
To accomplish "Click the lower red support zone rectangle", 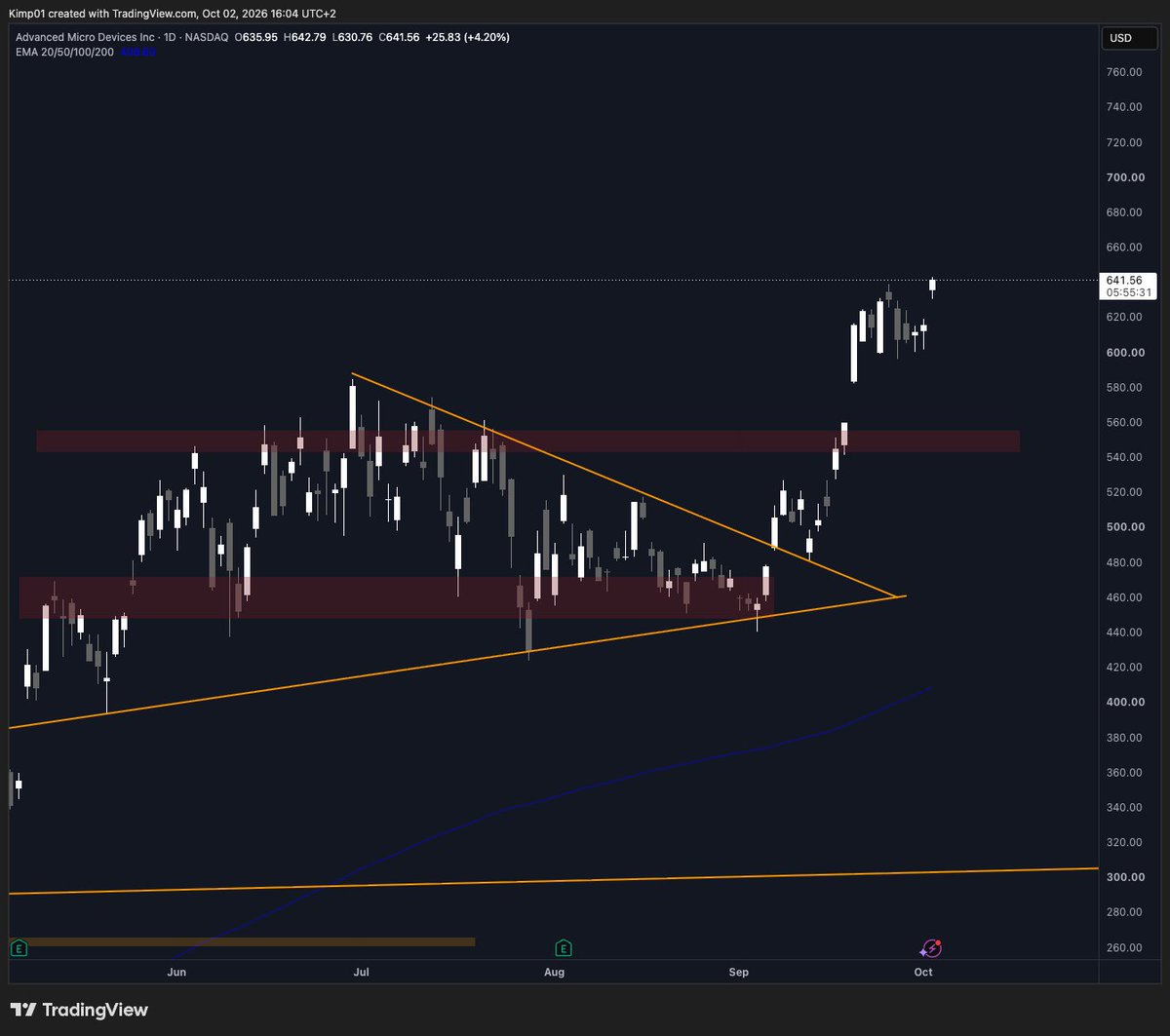I will click(397, 596).
